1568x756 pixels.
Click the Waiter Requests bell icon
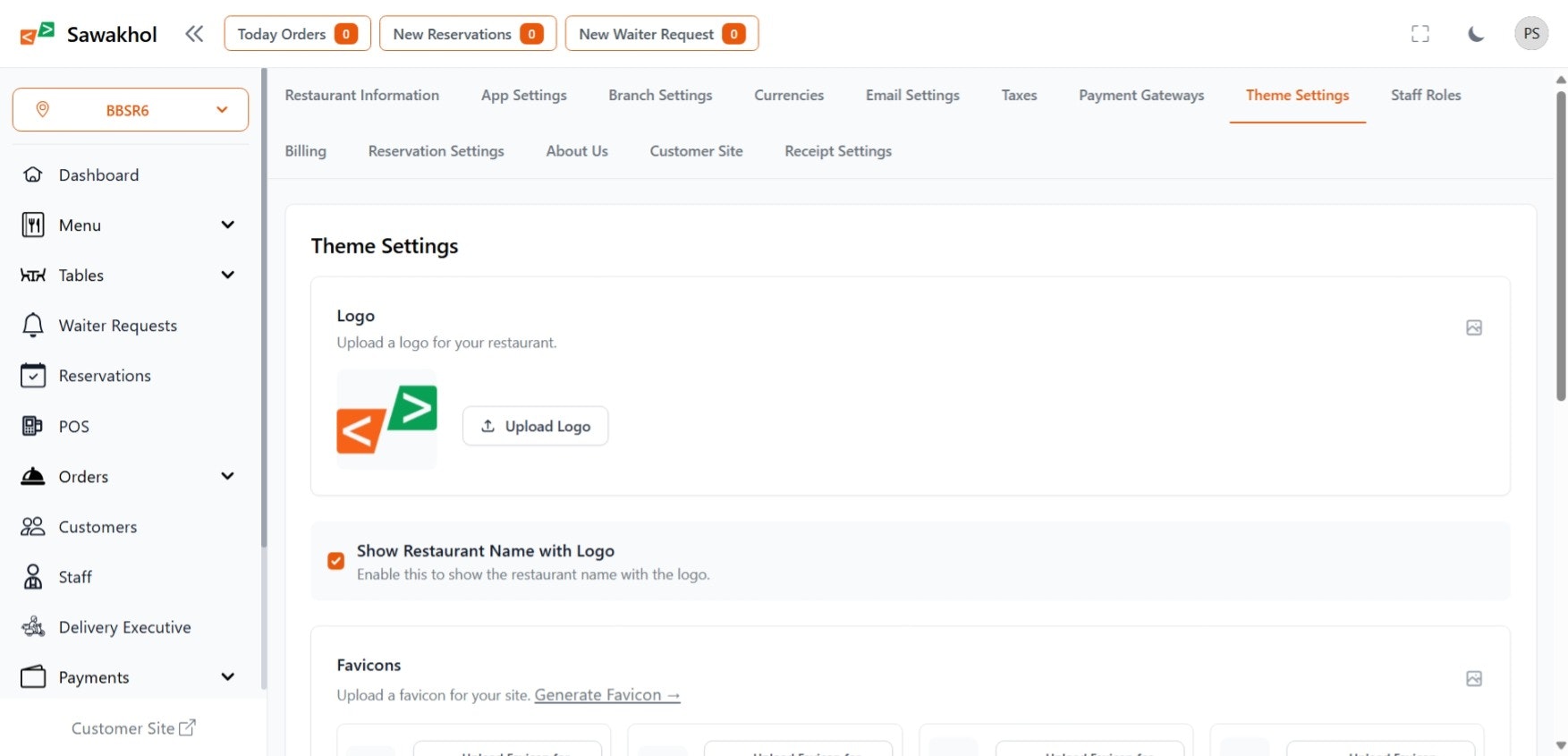[33, 326]
